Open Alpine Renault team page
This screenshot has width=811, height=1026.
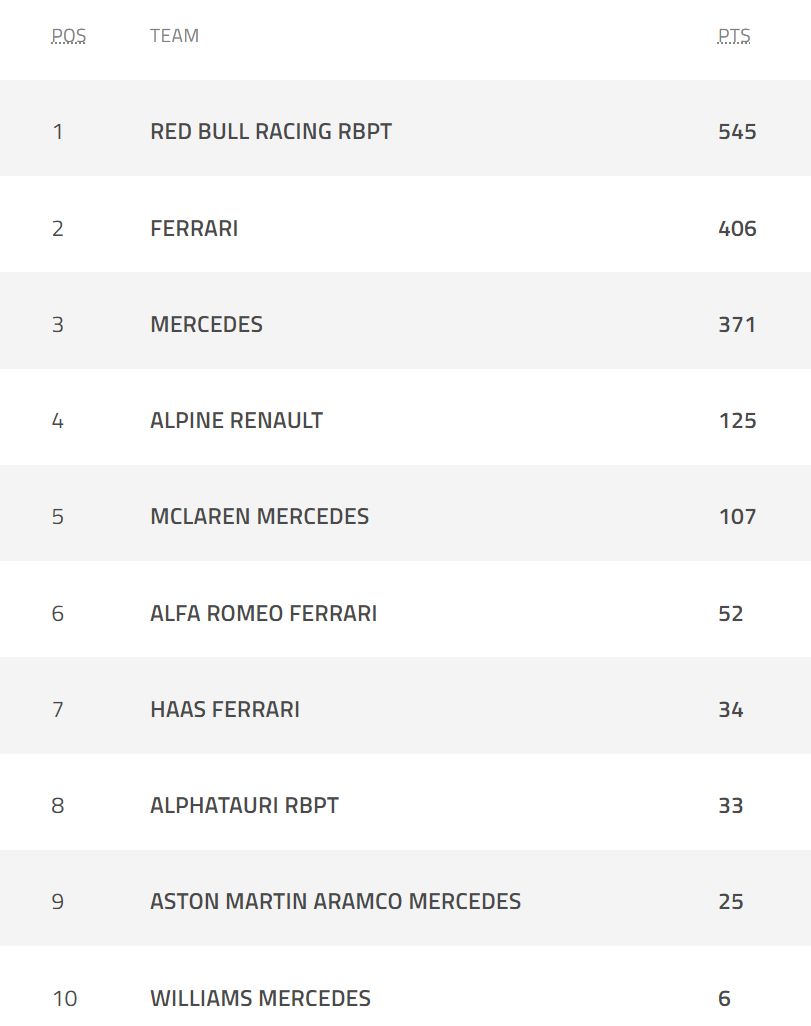[236, 420]
